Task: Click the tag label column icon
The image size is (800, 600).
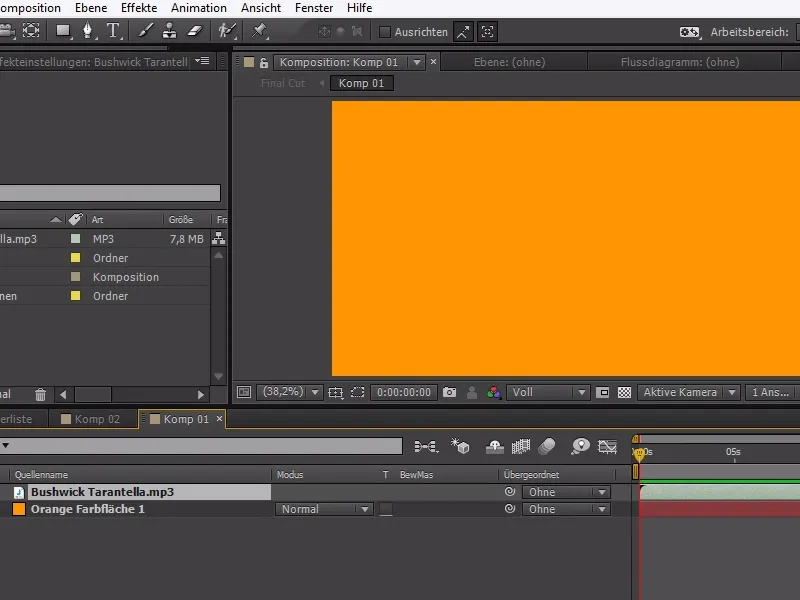Action: (76, 219)
